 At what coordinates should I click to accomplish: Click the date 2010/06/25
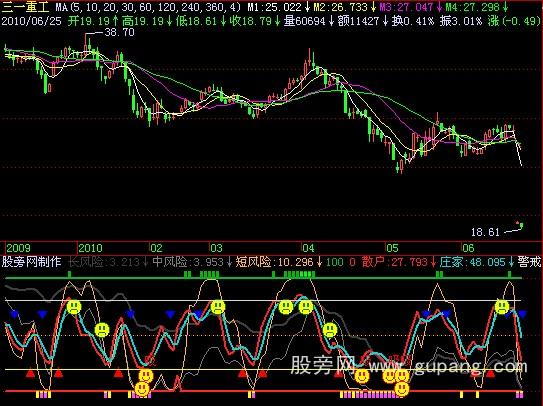pos(31,21)
